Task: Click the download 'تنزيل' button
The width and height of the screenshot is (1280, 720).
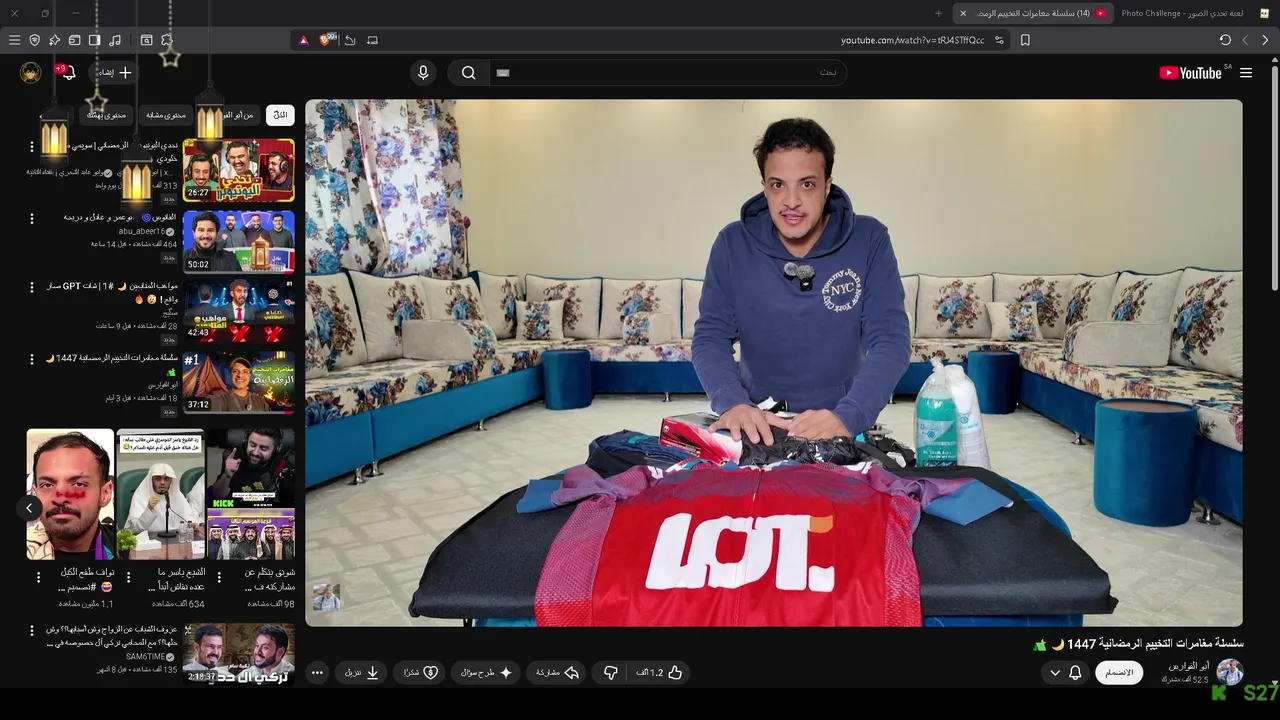Action: coord(362,673)
